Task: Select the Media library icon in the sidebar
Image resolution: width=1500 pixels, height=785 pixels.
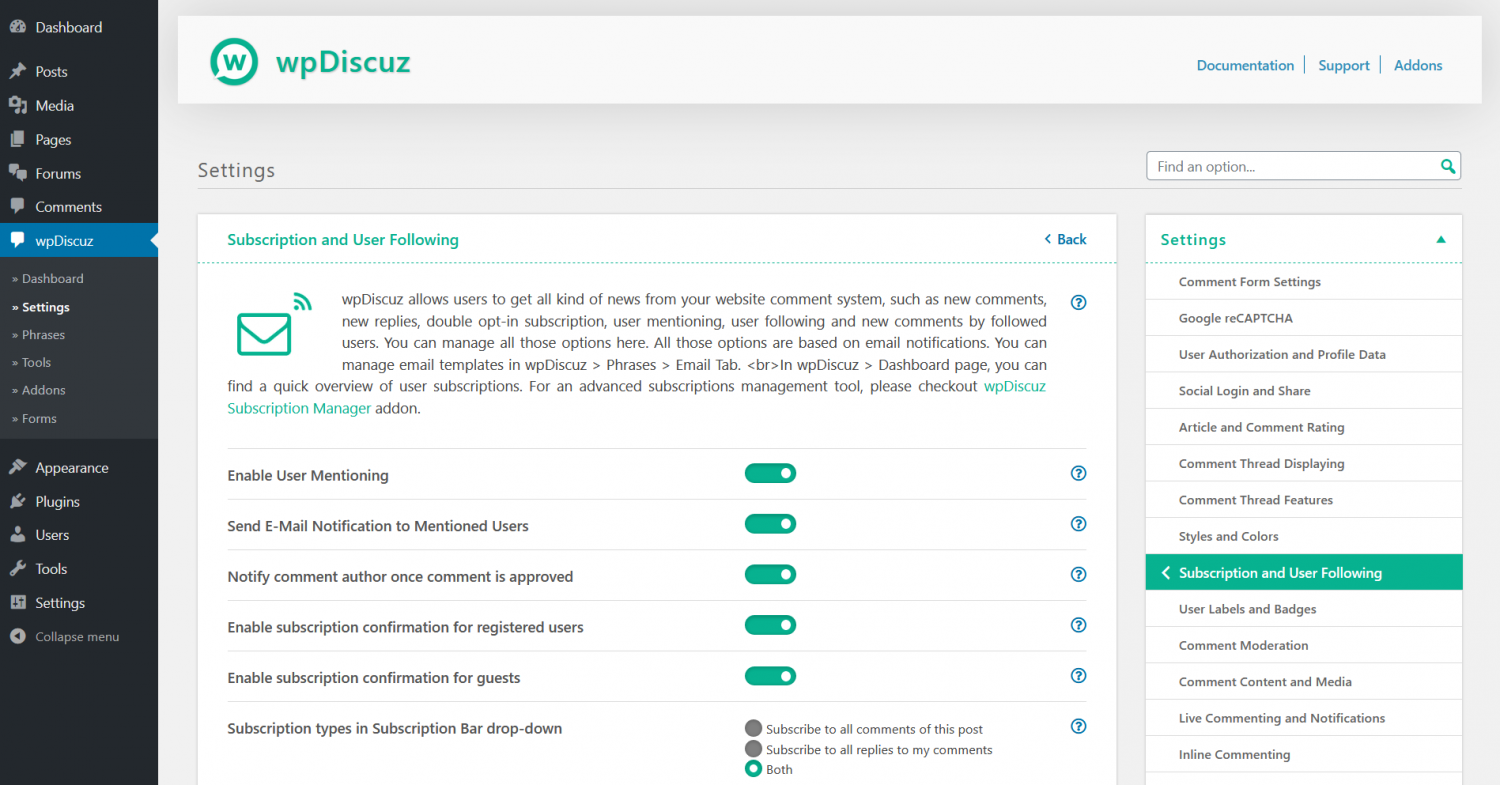Action: pyautogui.click(x=18, y=105)
